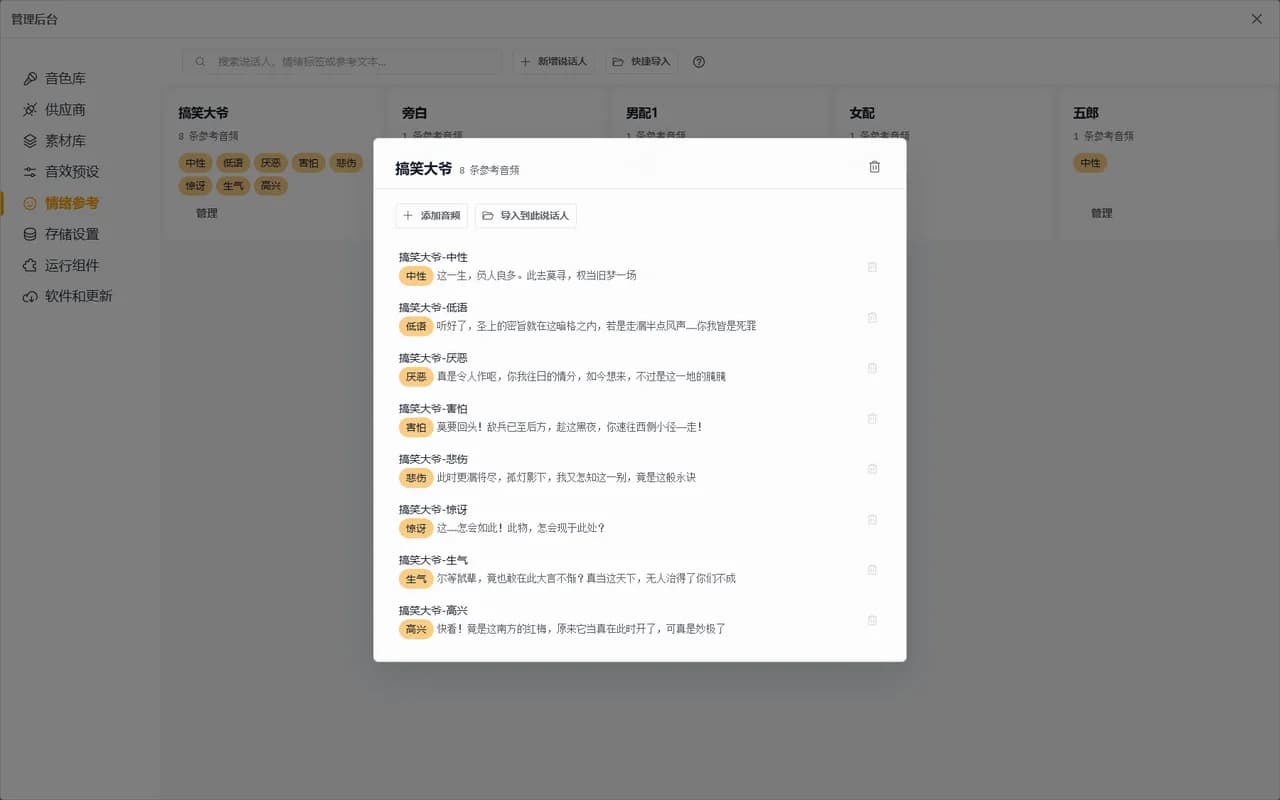
Task: Click reference text starting with 快看
Action: 581,629
